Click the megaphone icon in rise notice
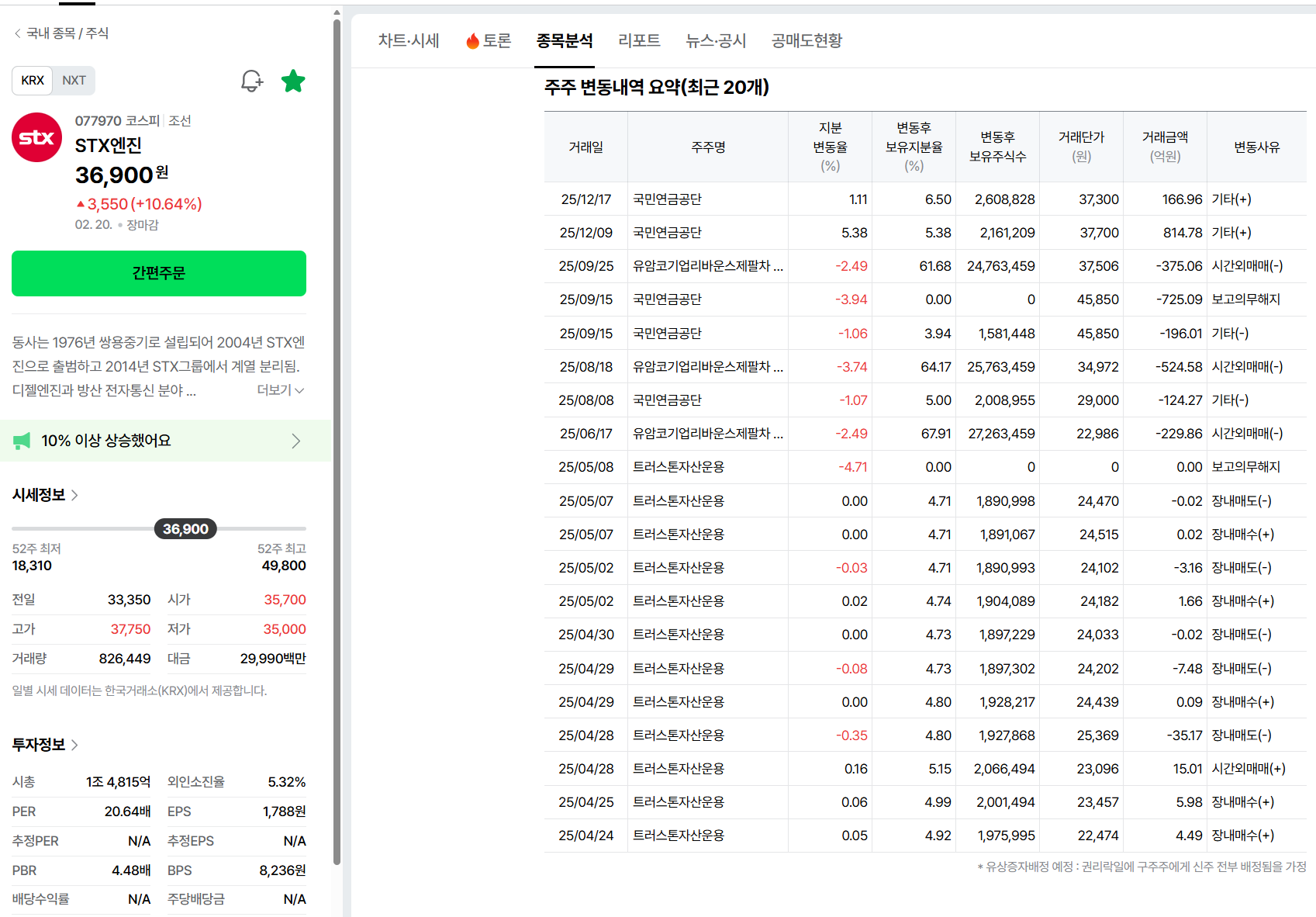Viewport: 1316px width, 917px height. coord(22,441)
